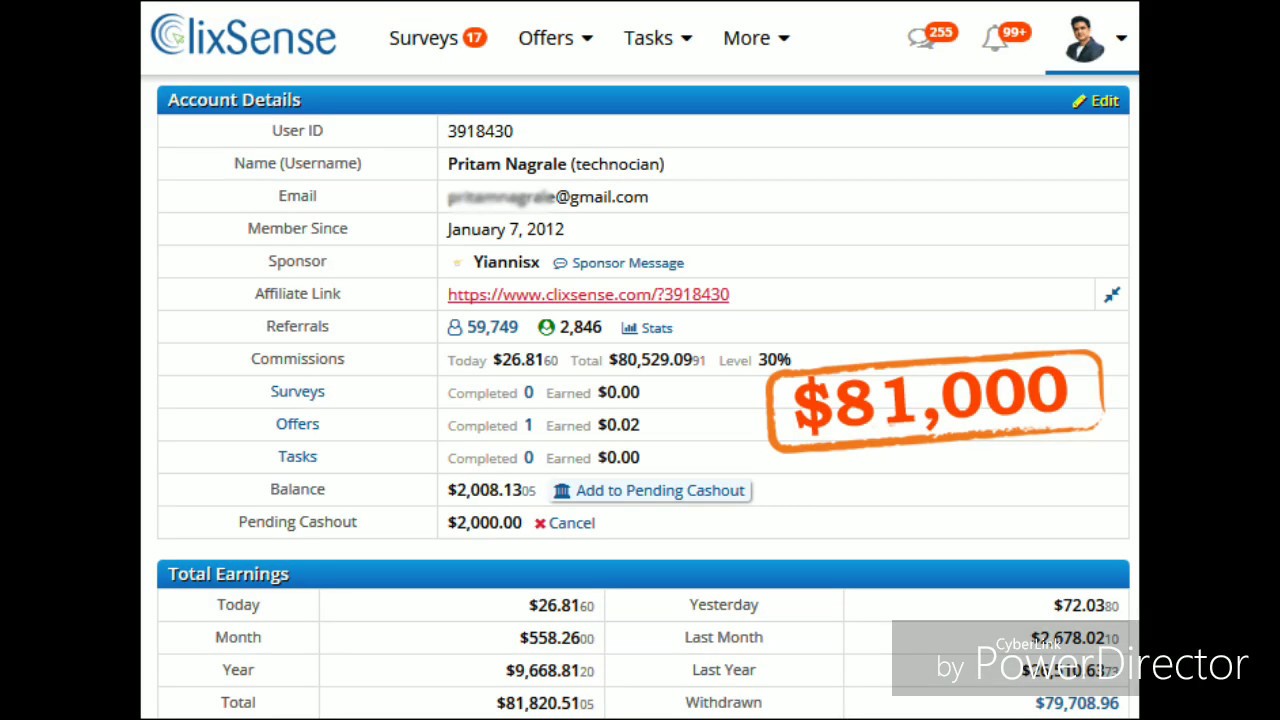Click the Total earnings value $81,820.51
Viewport: 1280px width, 720px height.
tap(545, 703)
